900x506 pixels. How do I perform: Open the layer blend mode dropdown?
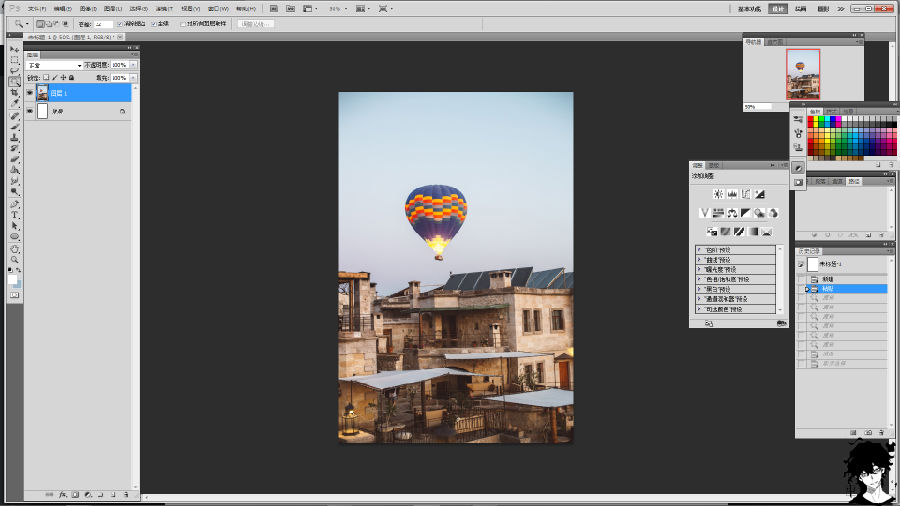54,65
